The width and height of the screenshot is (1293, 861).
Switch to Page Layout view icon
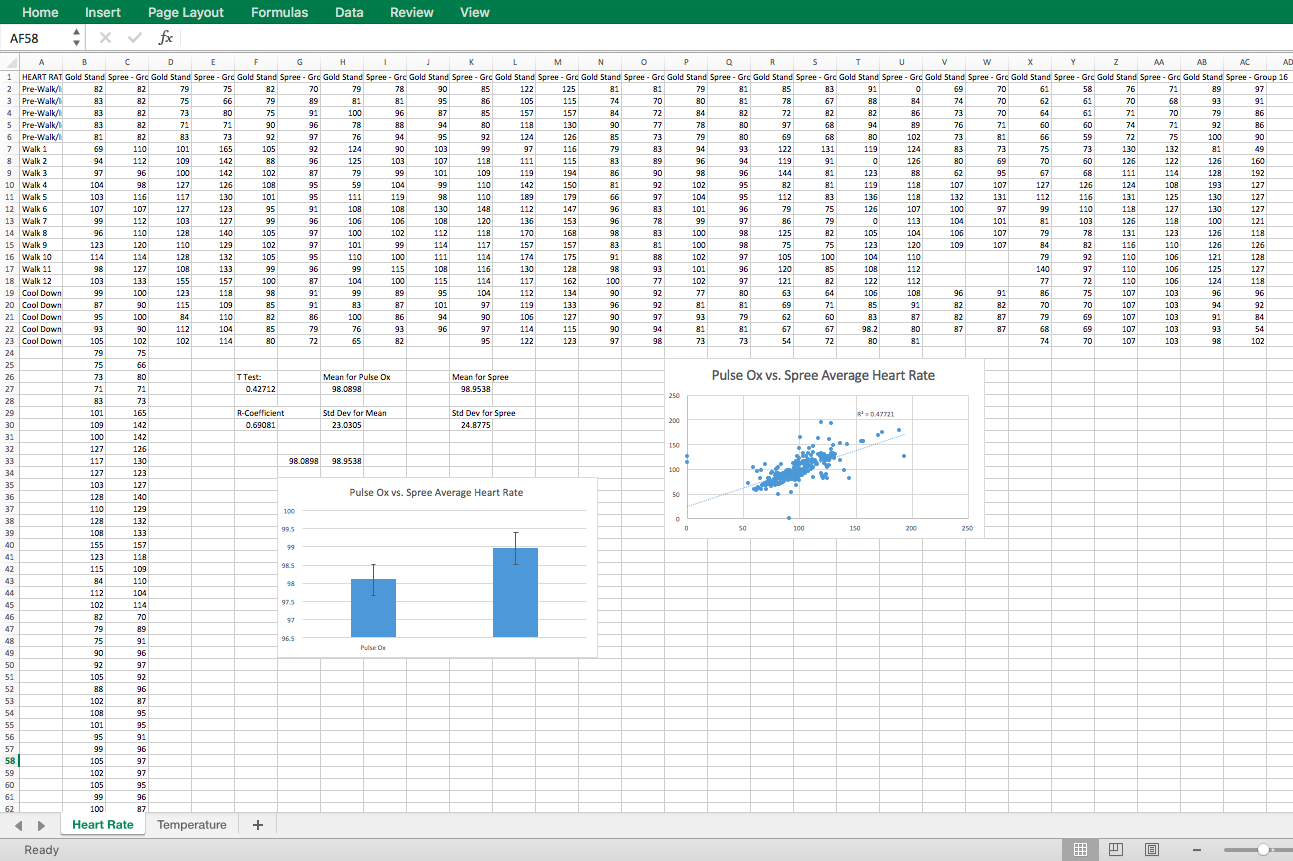(x=1116, y=849)
